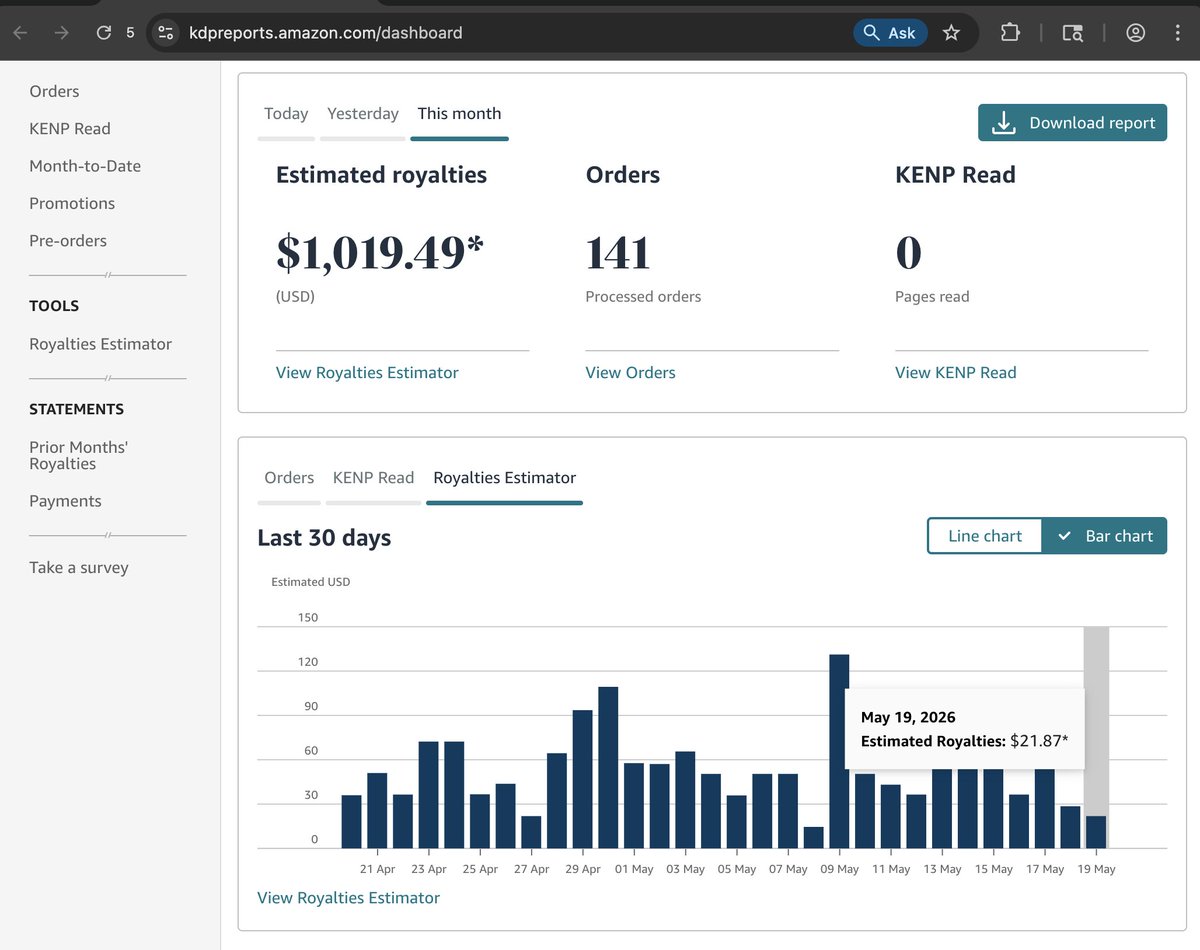Open the media/search tabs icon in toolbar
This screenshot has width=1200, height=950.
(x=1072, y=33)
